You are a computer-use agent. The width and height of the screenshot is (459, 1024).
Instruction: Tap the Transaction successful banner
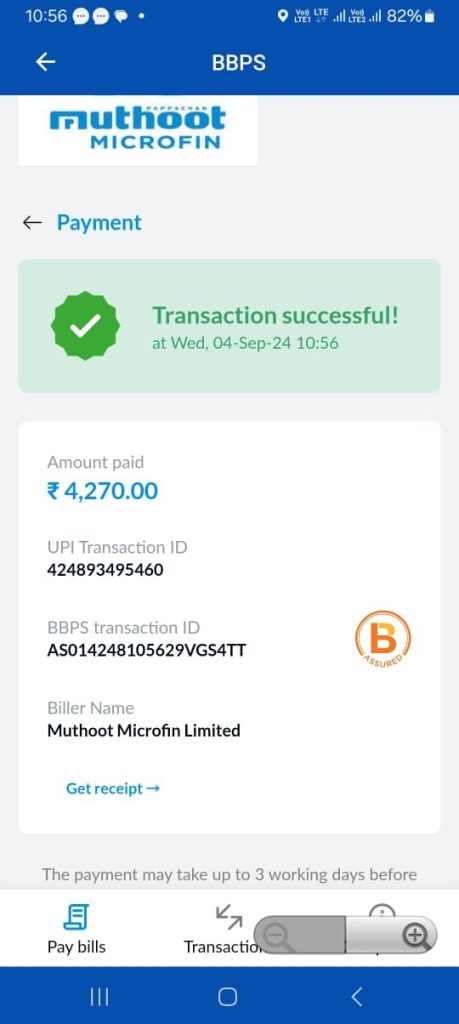tap(229, 326)
